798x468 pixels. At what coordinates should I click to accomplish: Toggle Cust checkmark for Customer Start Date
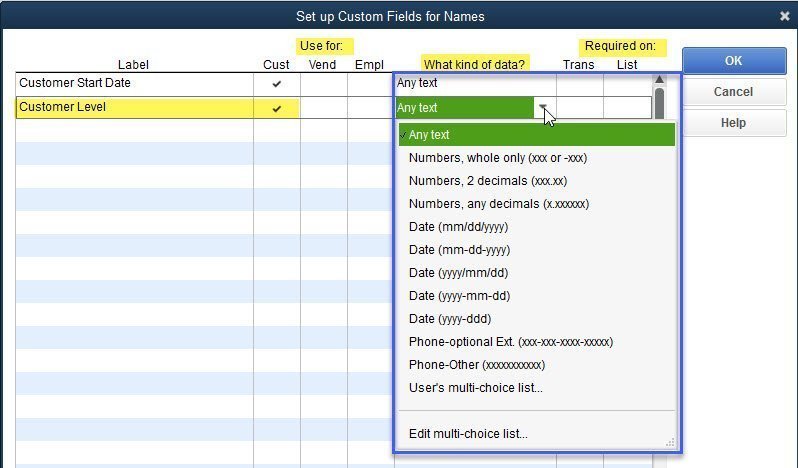[276, 84]
